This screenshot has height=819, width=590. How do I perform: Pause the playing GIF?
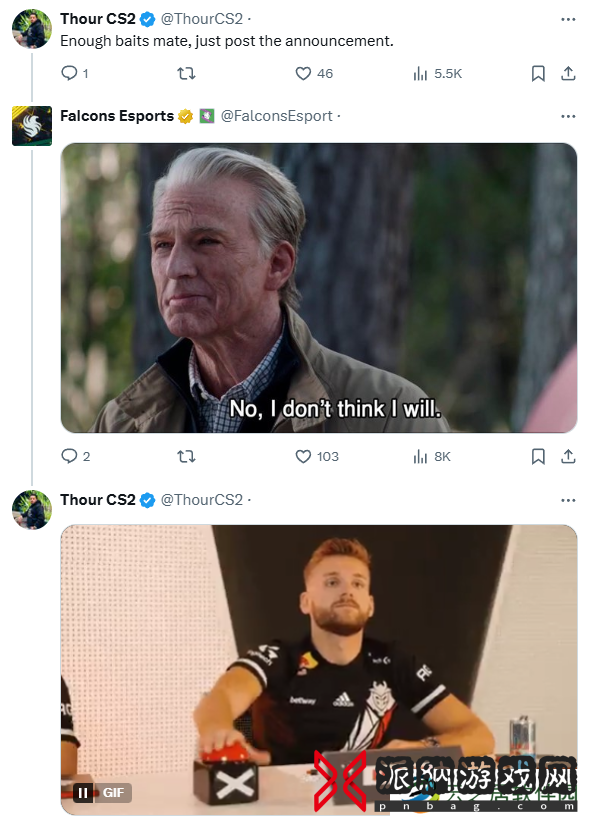[83, 793]
